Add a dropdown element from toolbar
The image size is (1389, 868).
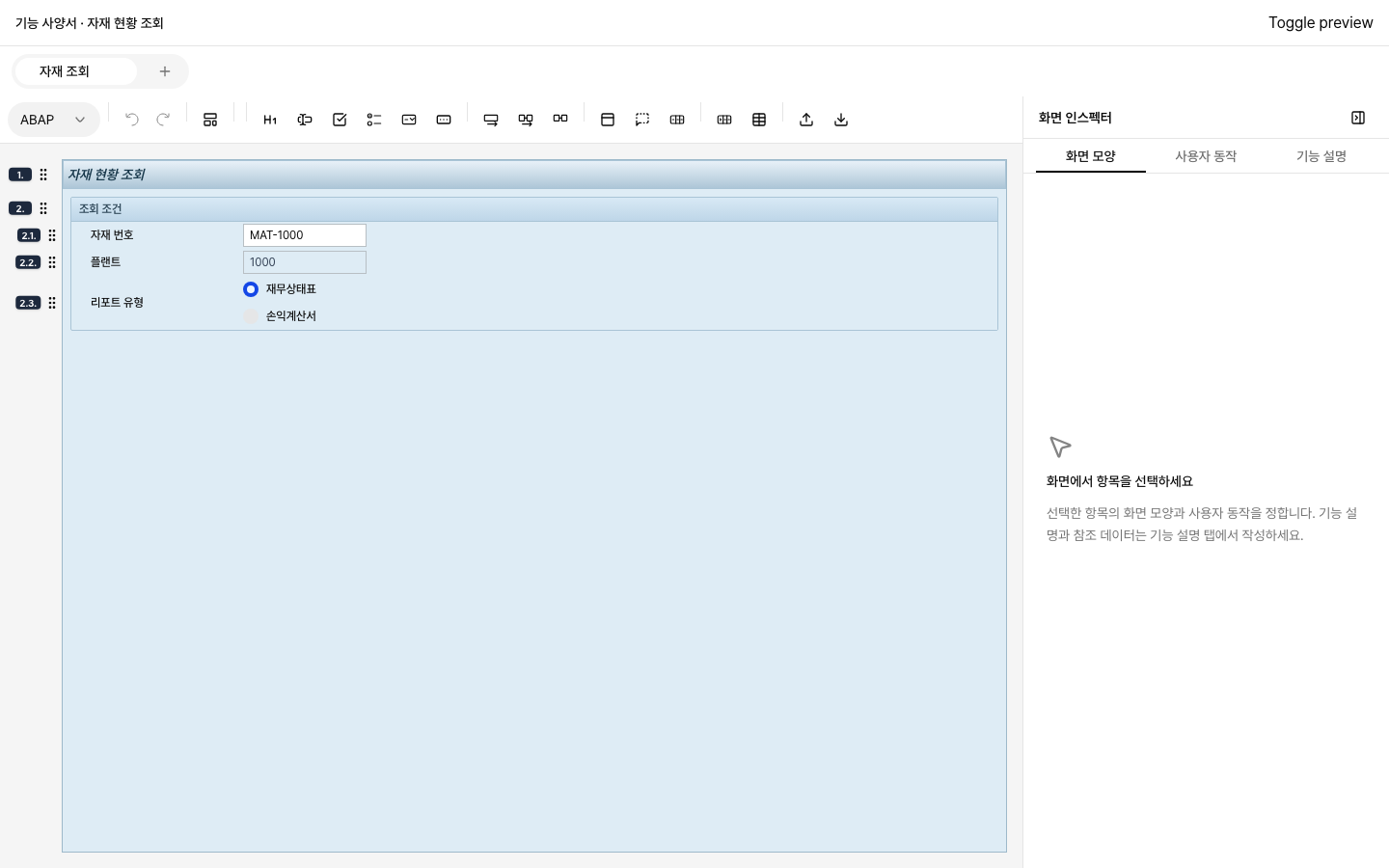click(409, 120)
